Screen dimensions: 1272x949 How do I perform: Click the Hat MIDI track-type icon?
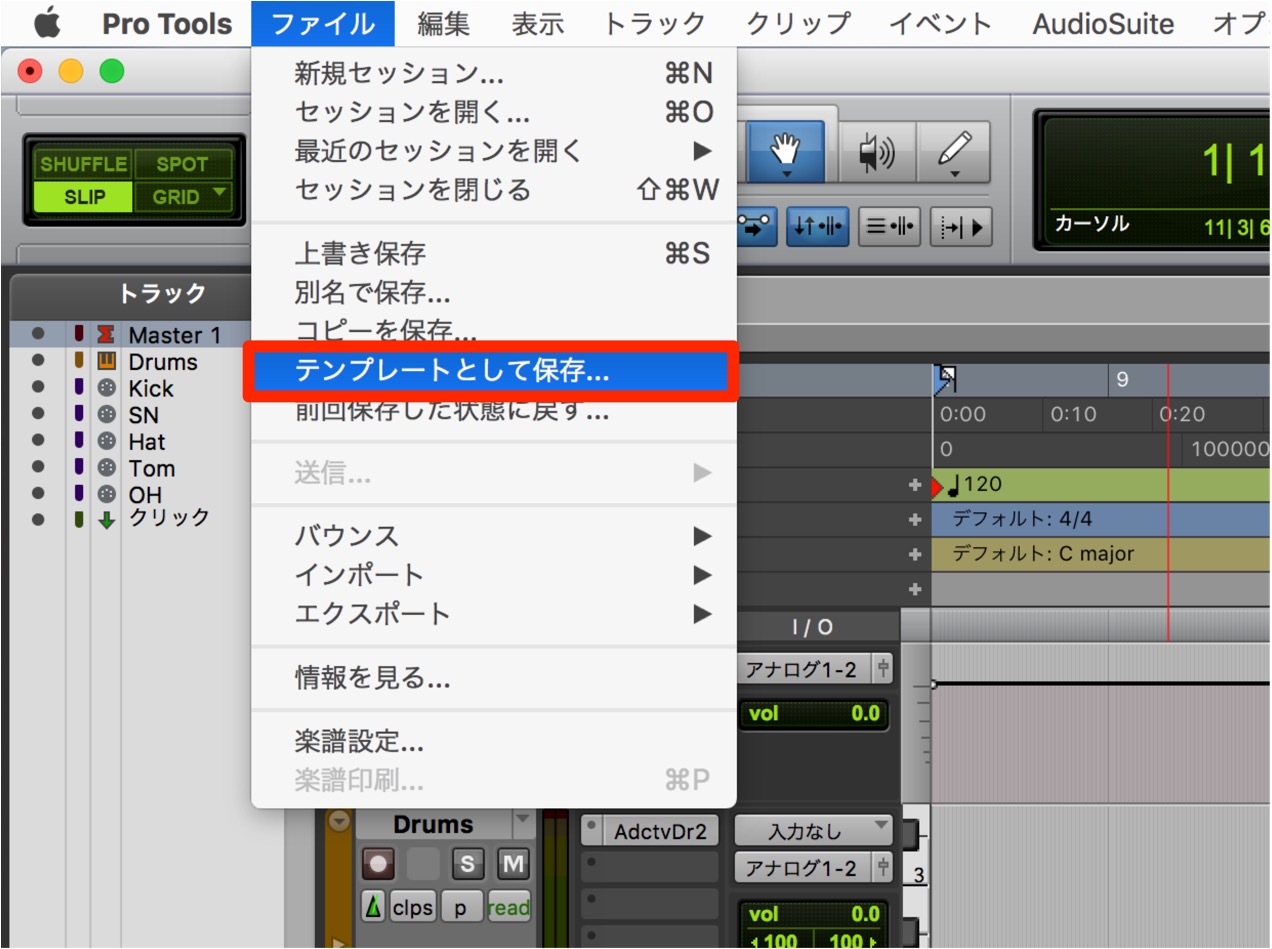pos(106,441)
